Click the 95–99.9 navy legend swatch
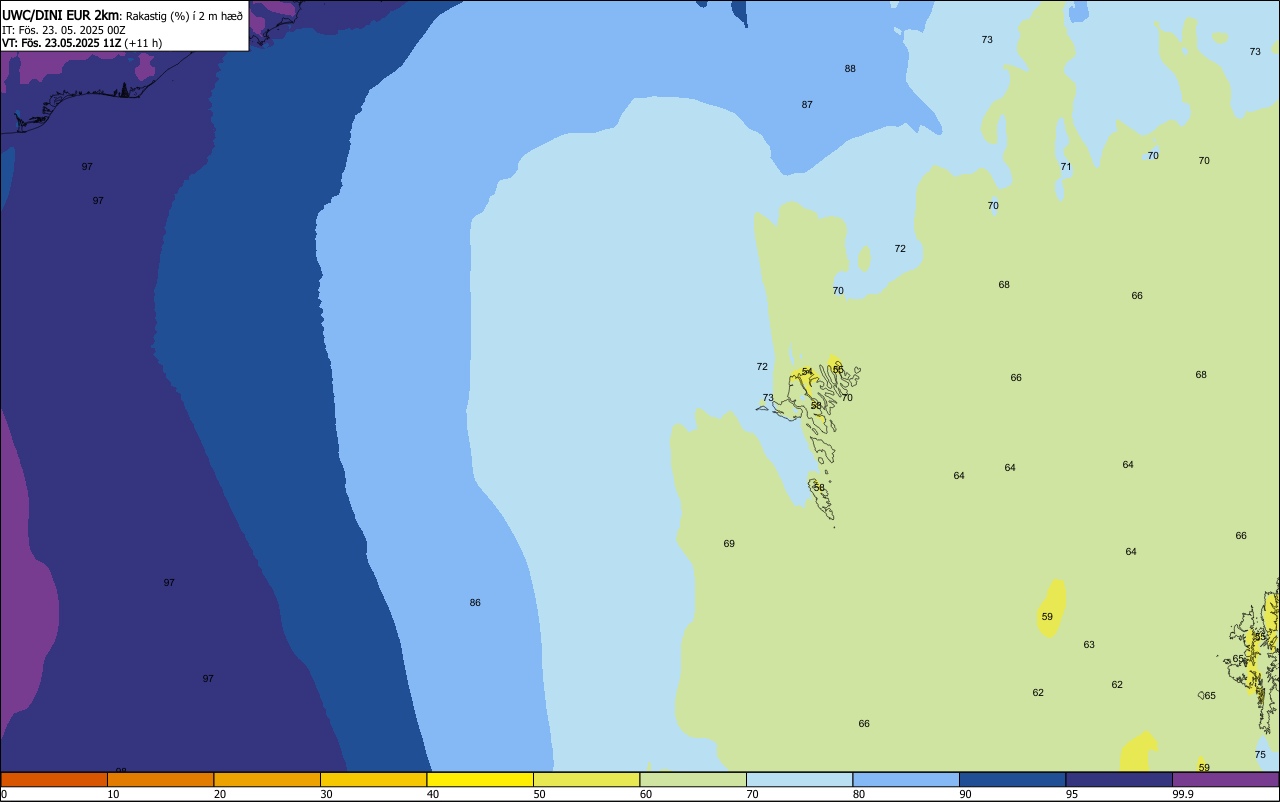 1119,779
